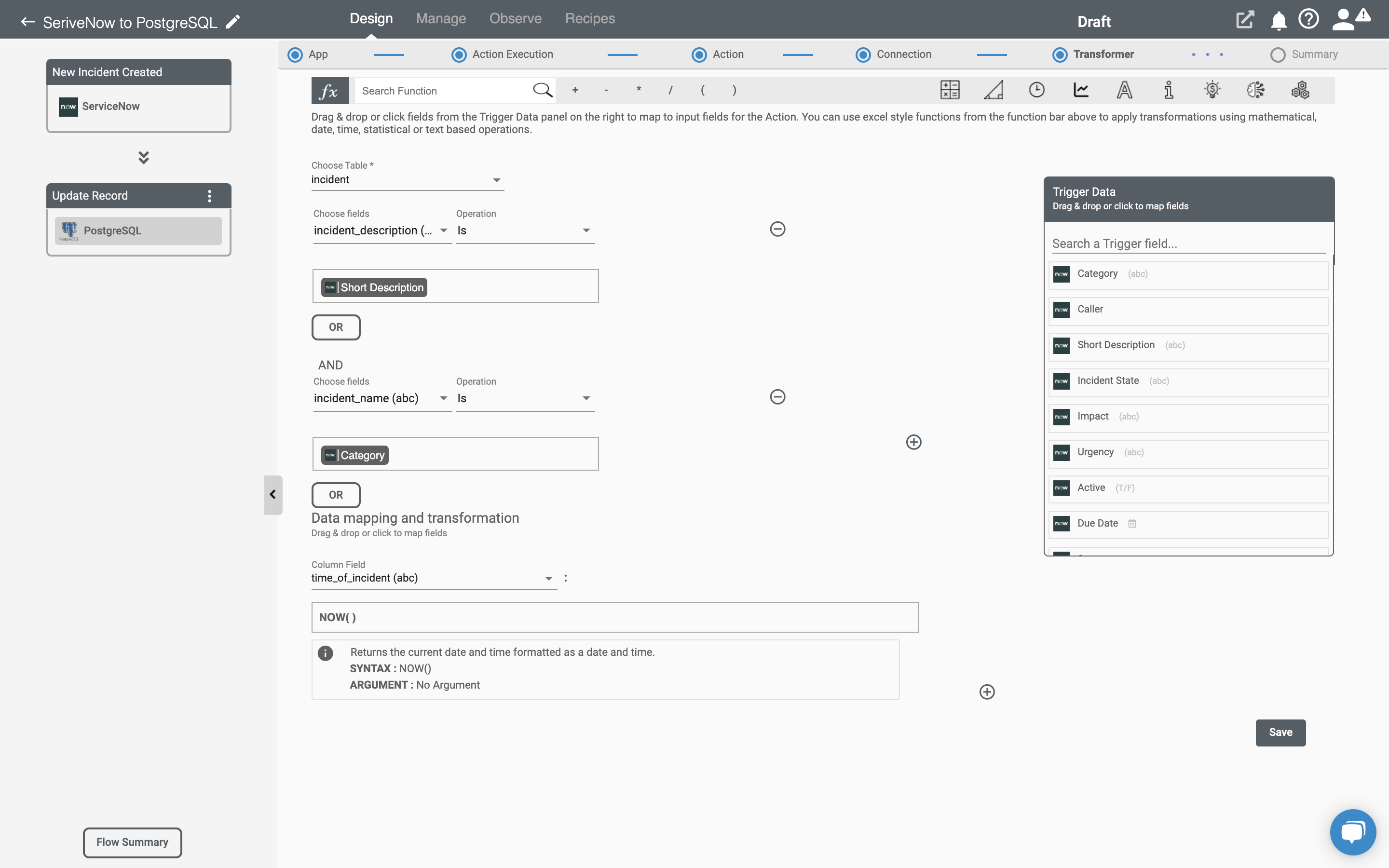Click the search trigger field input
The width and height of the screenshot is (1389, 868).
coord(1188,243)
